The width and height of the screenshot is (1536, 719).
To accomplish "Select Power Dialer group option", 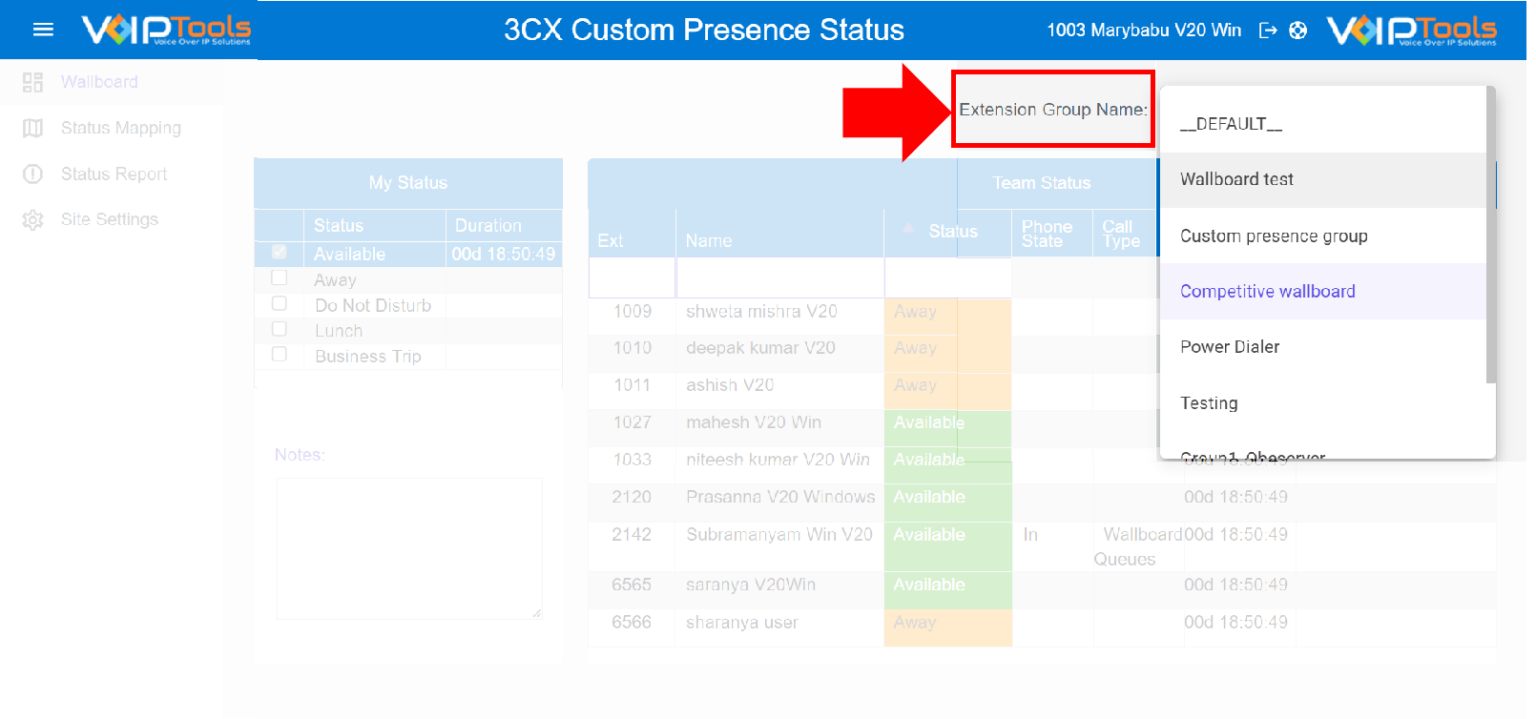I will pos(1230,346).
